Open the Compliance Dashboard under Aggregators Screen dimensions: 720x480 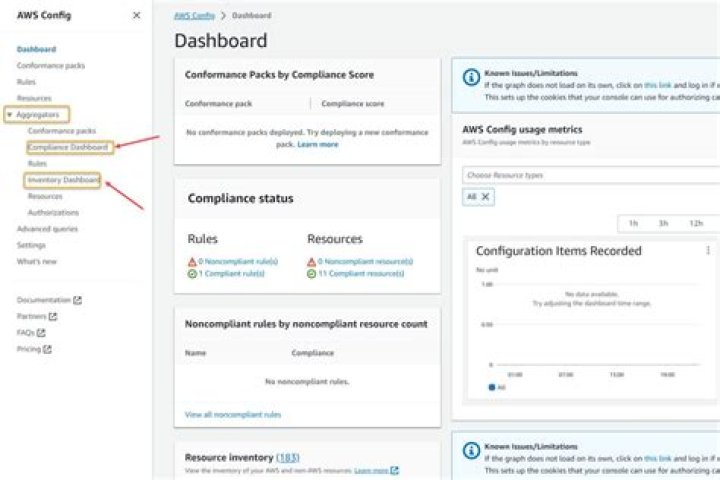[x=68, y=147]
